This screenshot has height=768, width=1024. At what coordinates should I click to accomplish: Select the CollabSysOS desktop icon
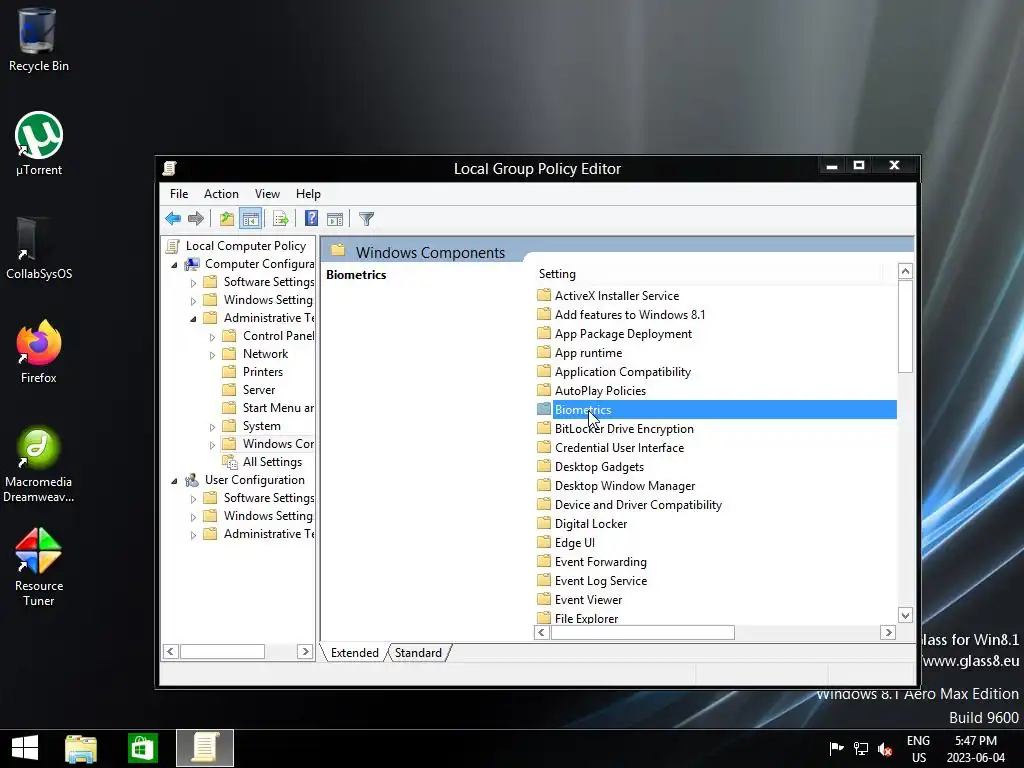pos(39,248)
